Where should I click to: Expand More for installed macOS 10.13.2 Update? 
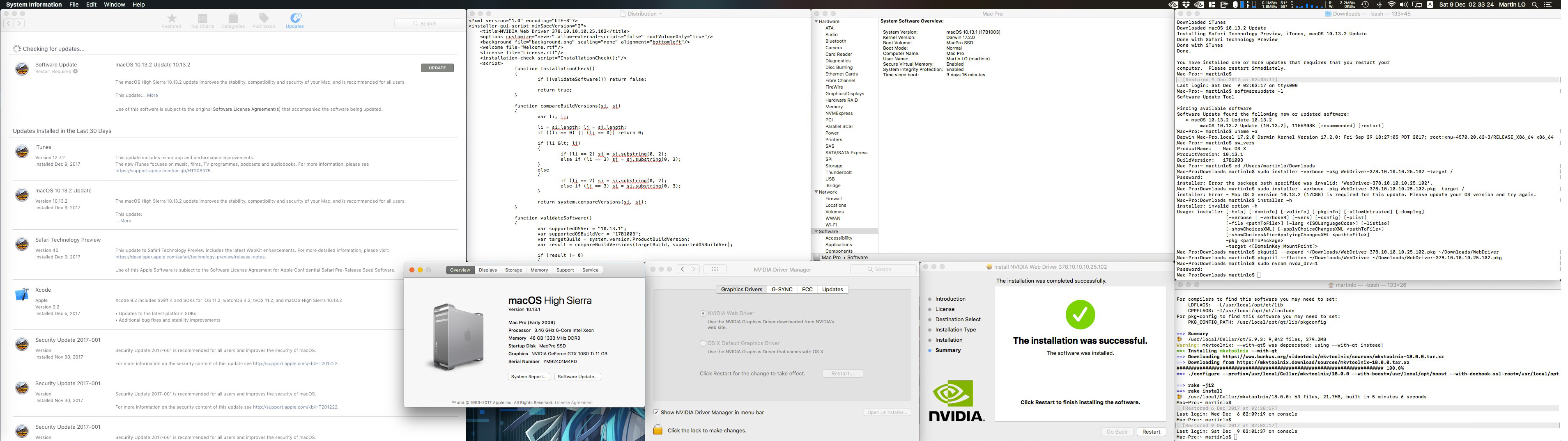125,221
